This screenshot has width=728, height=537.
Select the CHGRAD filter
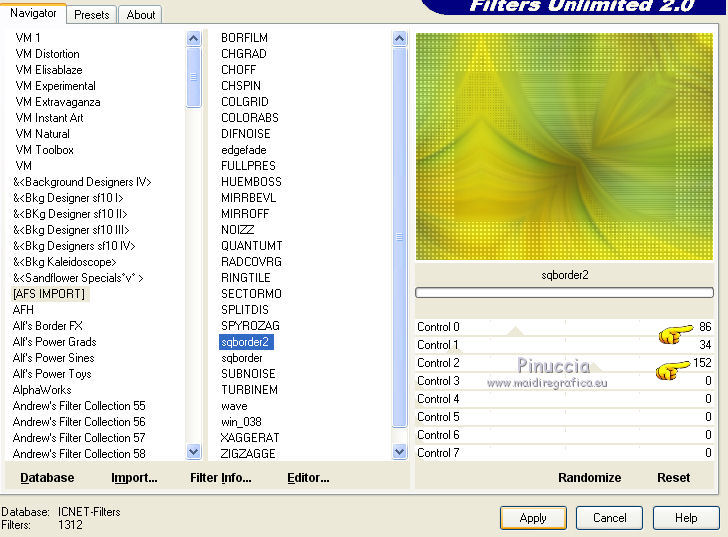point(244,54)
